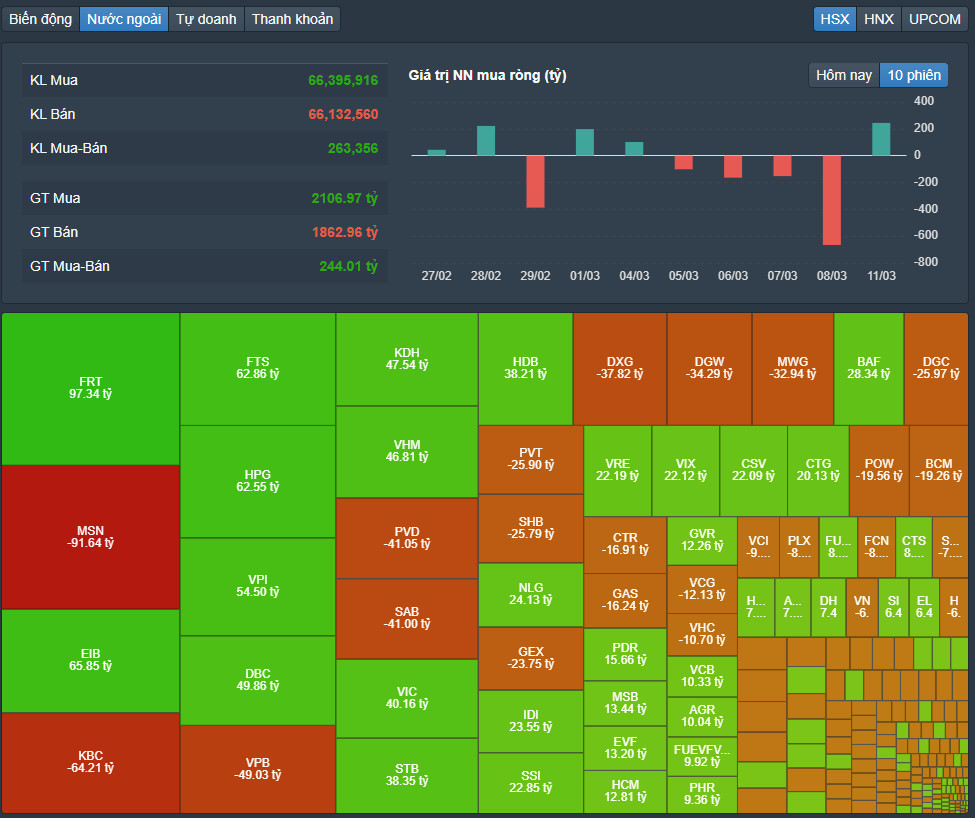Click the FTS 62.86 tỷ tile
Screen dimensions: 975x818
pos(257,369)
